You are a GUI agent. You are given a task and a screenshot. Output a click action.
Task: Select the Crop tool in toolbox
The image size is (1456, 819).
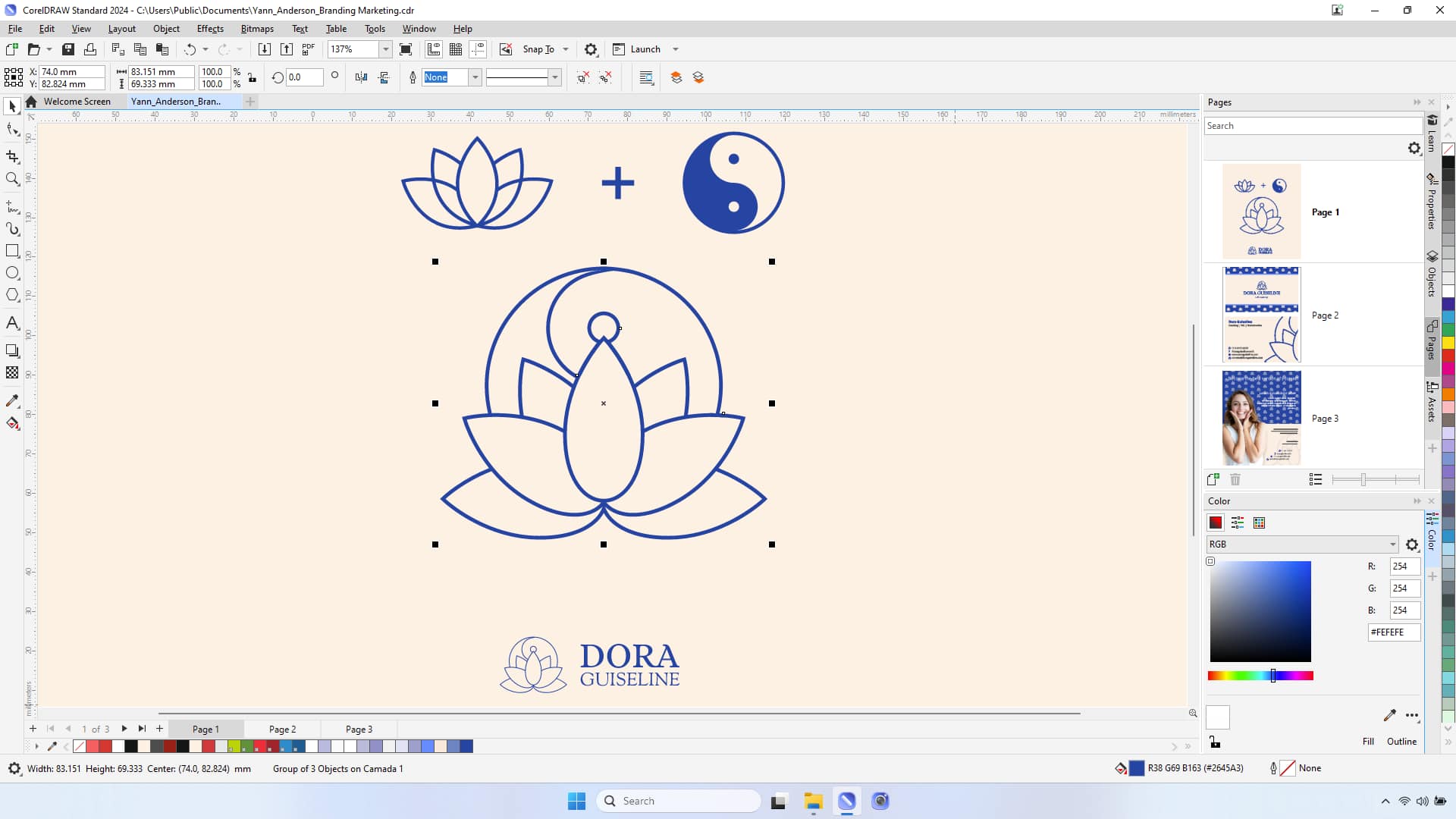tap(12, 156)
